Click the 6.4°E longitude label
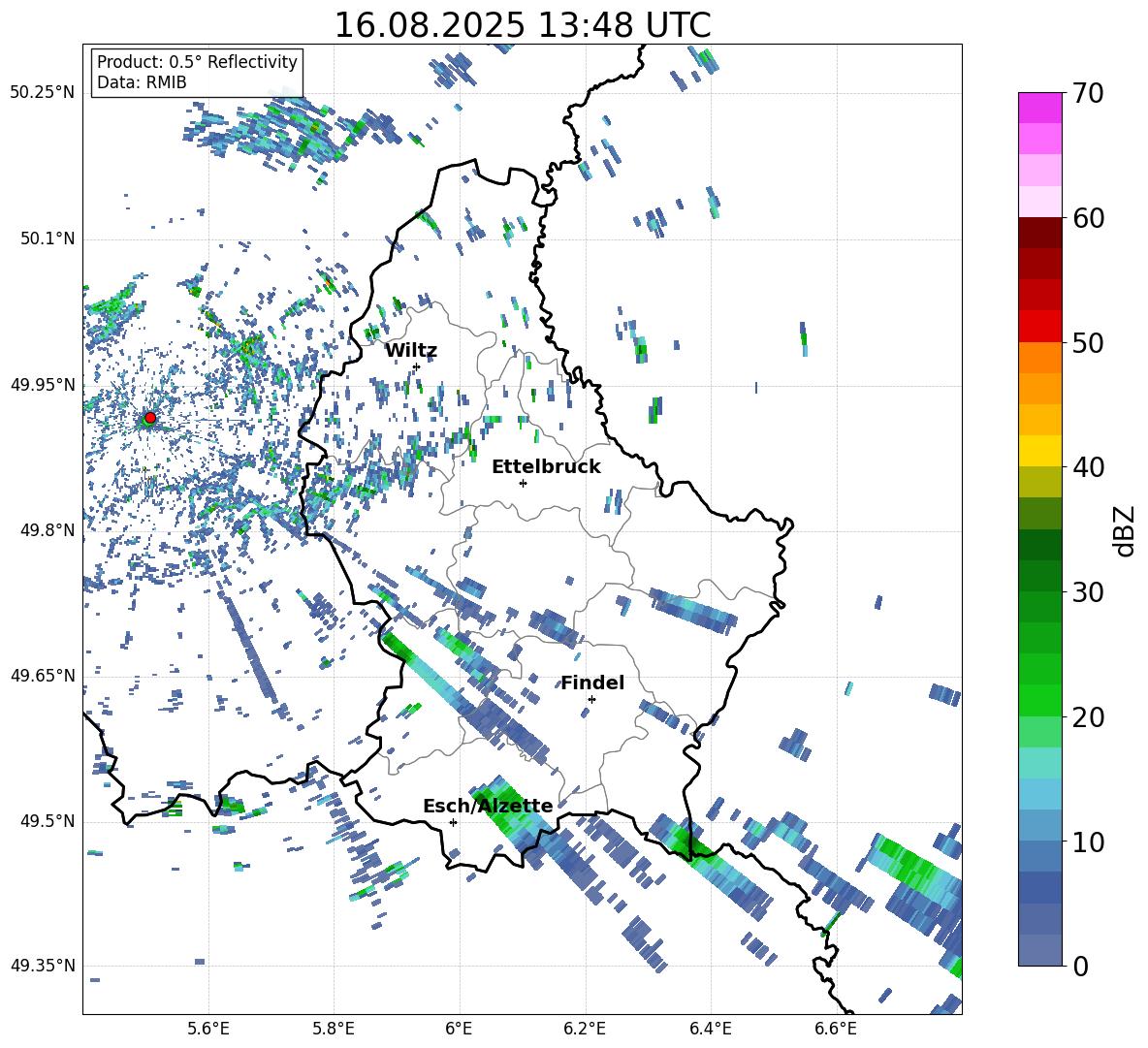The image size is (1148, 1048). coord(710,1029)
